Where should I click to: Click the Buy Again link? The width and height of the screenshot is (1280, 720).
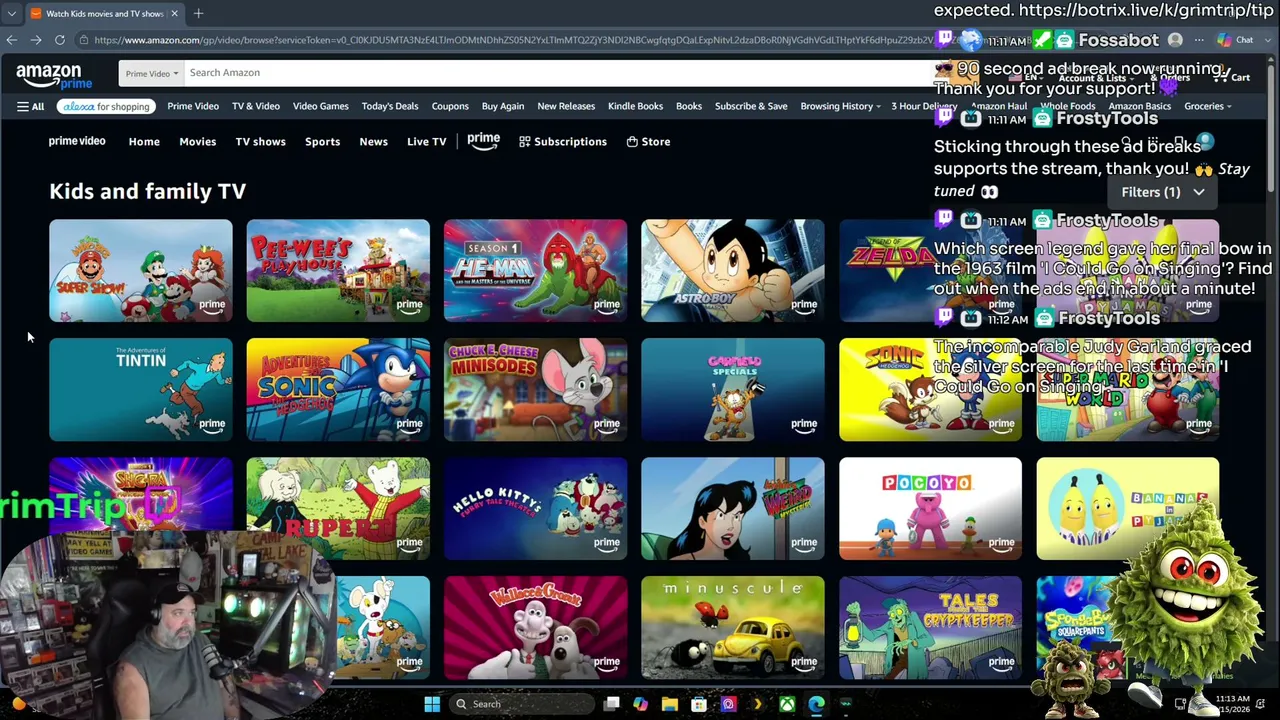503,106
